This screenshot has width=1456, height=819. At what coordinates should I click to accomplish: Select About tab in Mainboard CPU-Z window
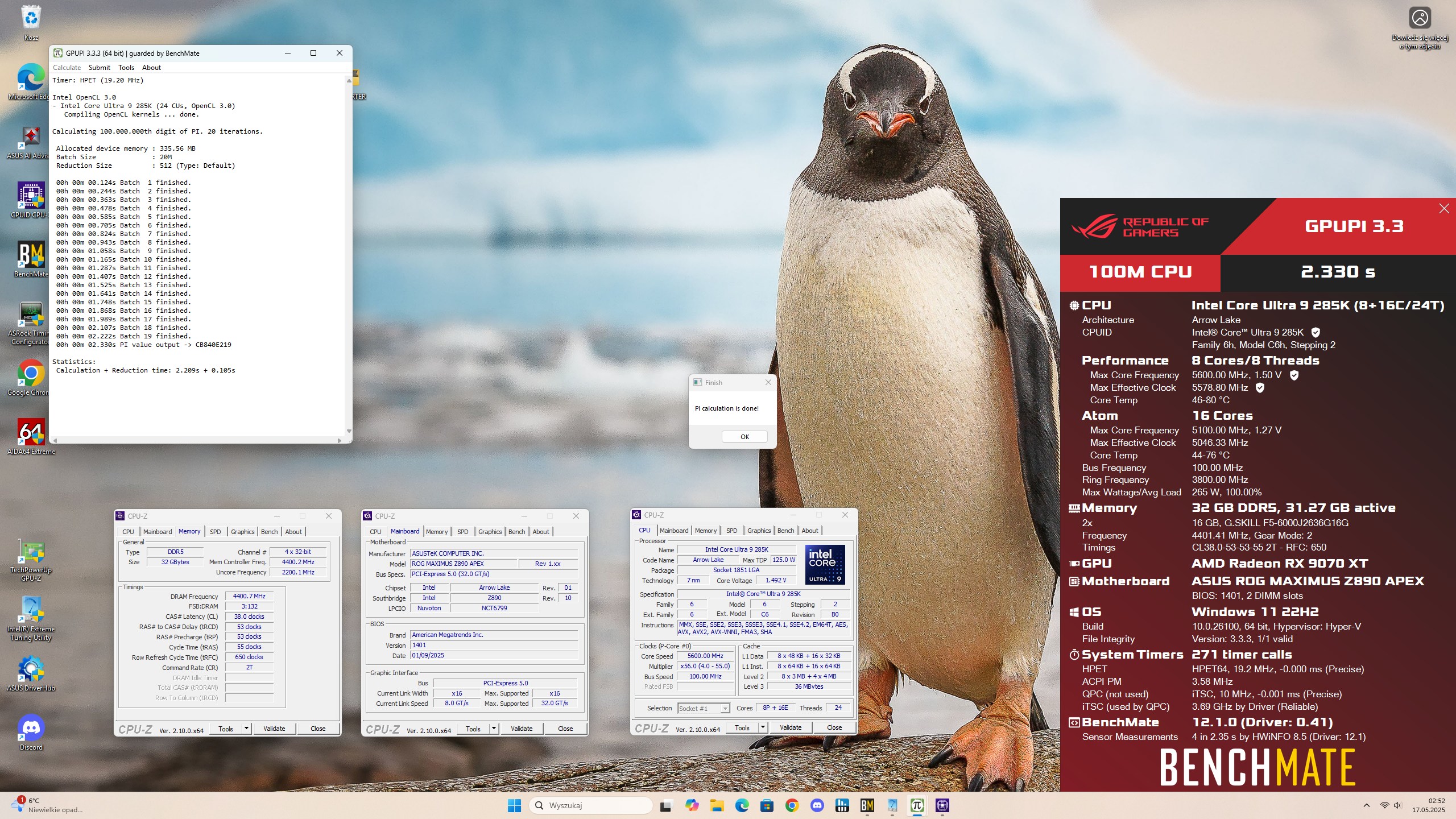click(x=541, y=532)
